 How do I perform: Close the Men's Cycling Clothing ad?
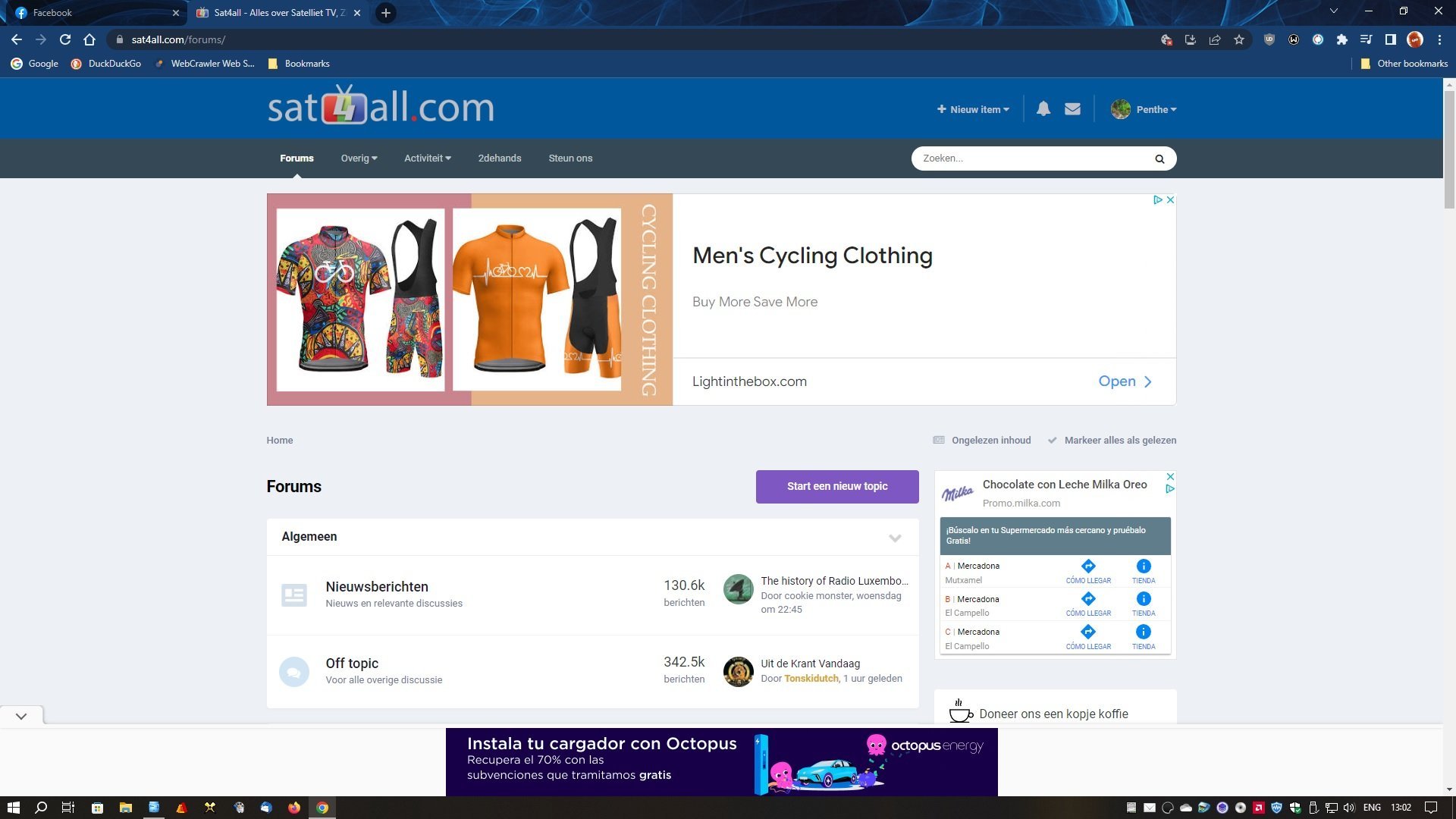tap(1170, 200)
